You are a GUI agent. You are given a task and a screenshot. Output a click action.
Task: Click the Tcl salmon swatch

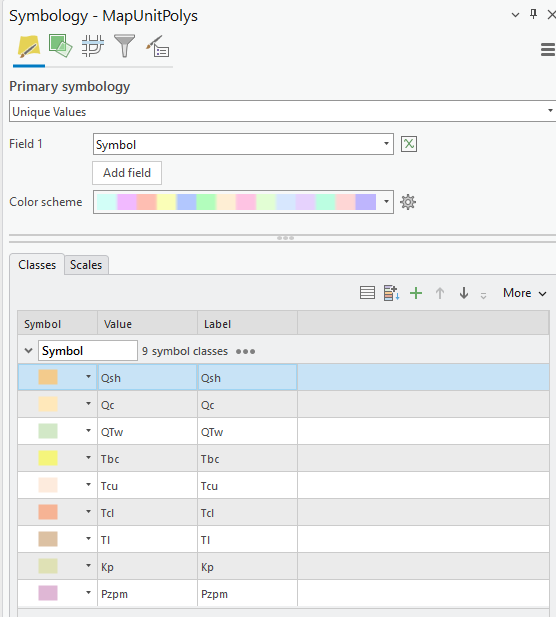point(48,512)
